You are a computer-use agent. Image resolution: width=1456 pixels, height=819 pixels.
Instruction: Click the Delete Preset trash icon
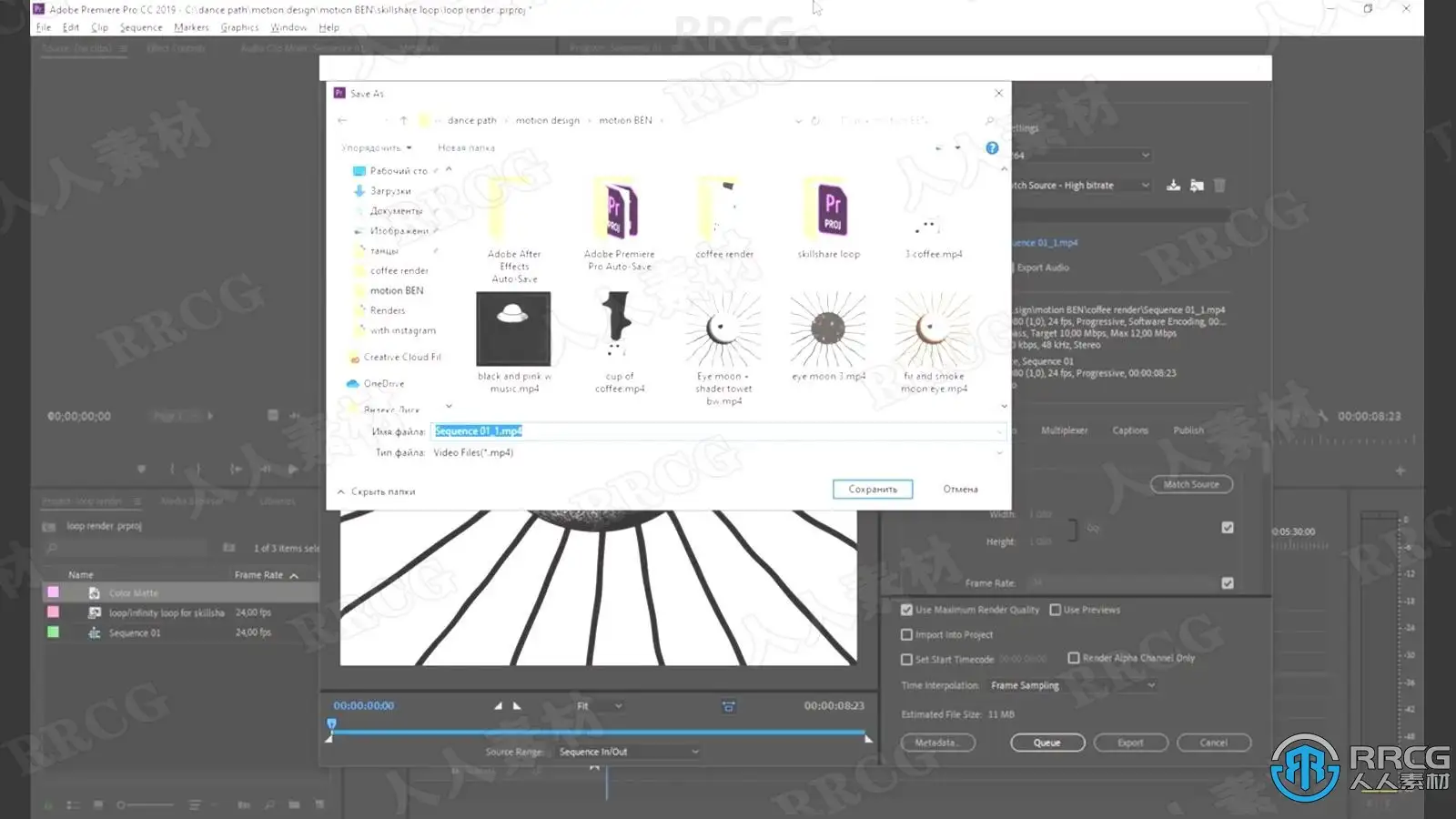1219,186
